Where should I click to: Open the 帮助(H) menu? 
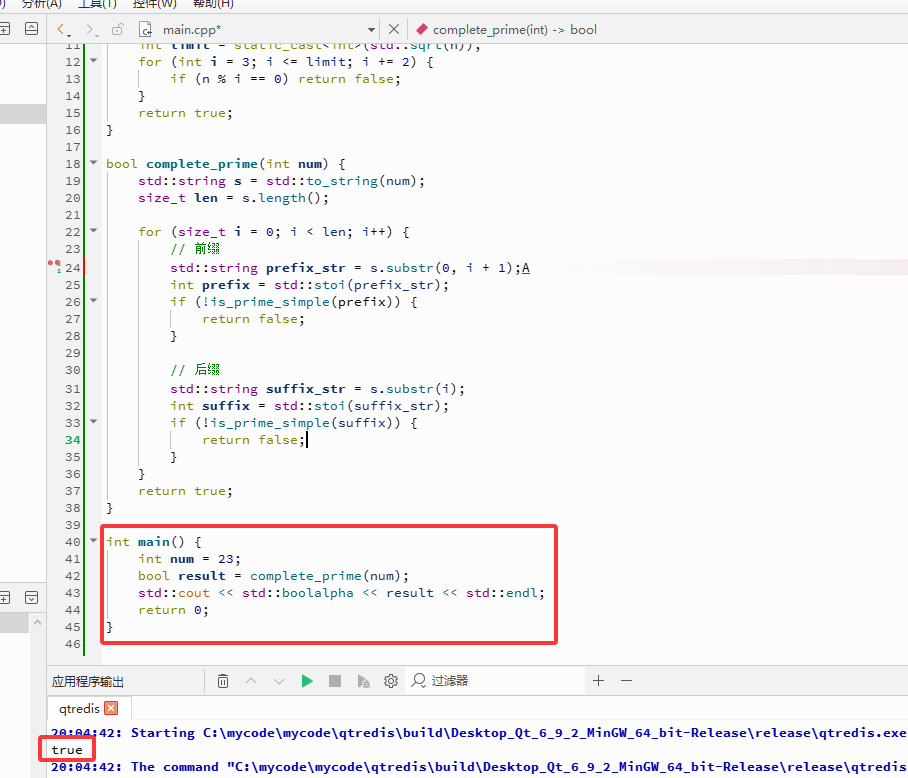[x=213, y=4]
